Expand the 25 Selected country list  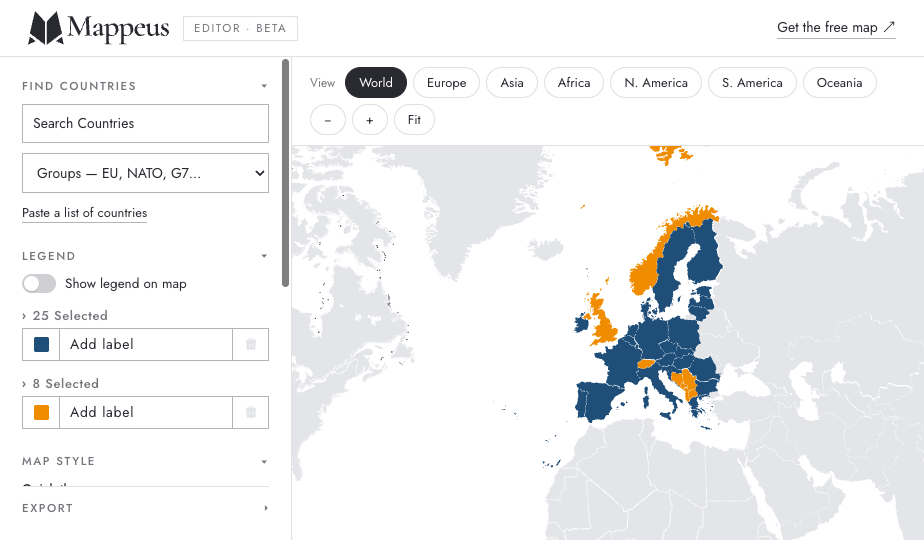coord(65,315)
